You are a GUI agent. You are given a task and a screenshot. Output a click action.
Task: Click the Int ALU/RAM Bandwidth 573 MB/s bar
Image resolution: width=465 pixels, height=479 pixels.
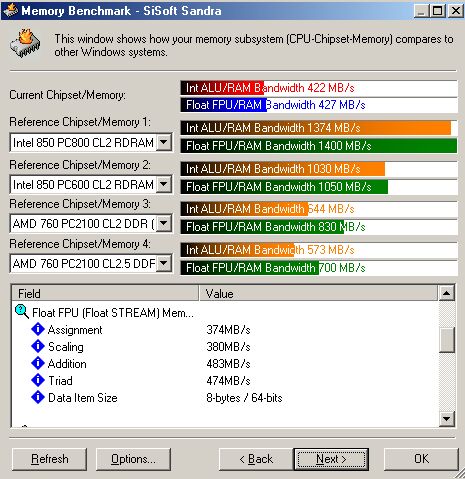pos(319,250)
